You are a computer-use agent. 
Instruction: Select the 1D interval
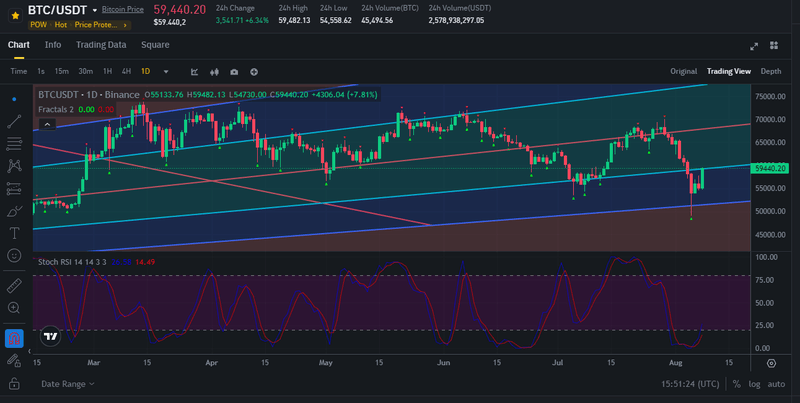pyautogui.click(x=145, y=71)
